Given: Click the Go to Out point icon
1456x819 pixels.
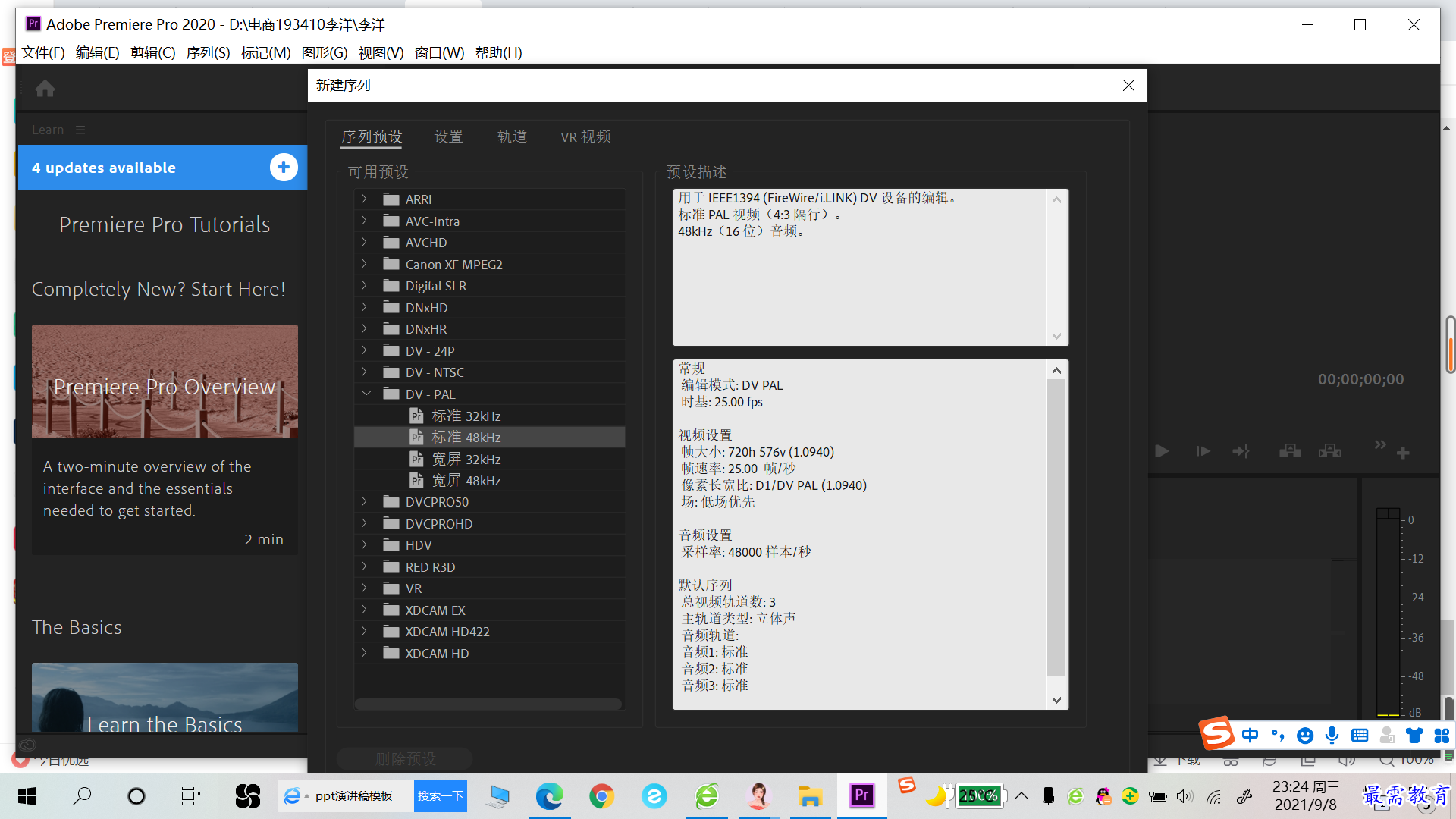Looking at the screenshot, I should [1241, 452].
